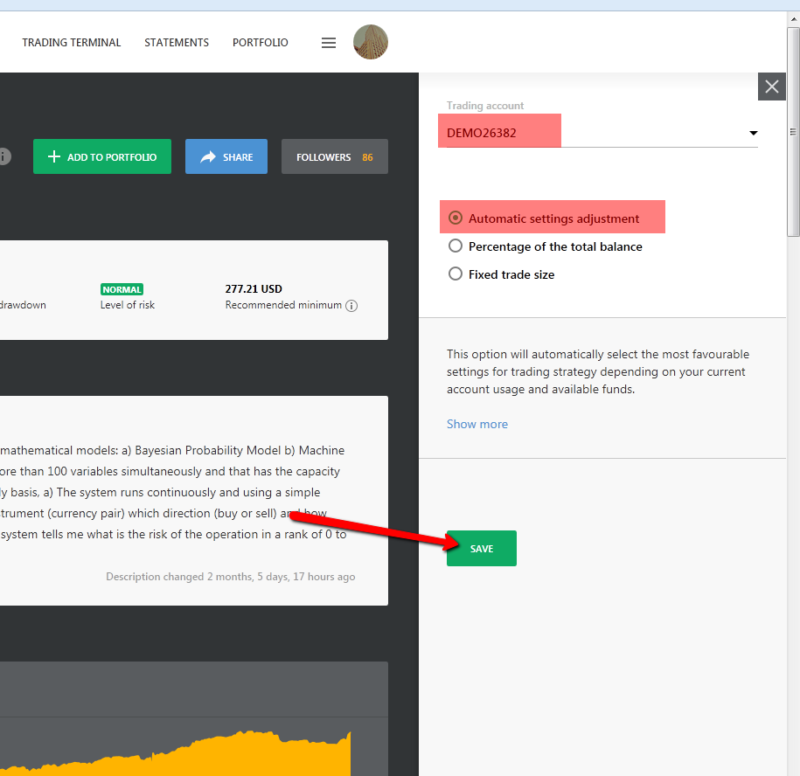Click the Share button
Viewport: 800px width, 776px height.
pos(226,157)
